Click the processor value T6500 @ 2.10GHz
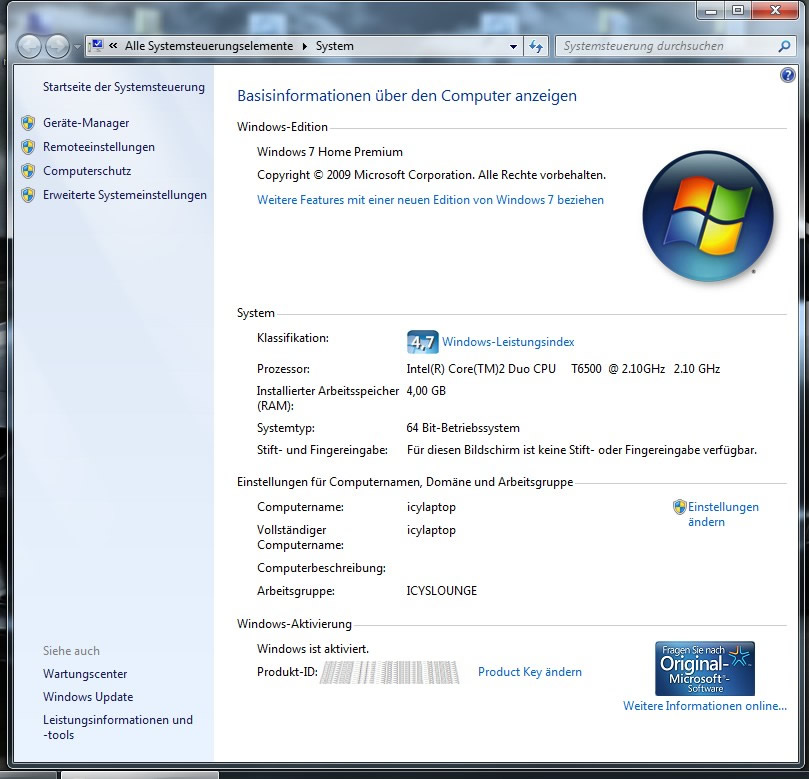The height and width of the screenshot is (779, 809). (x=618, y=369)
